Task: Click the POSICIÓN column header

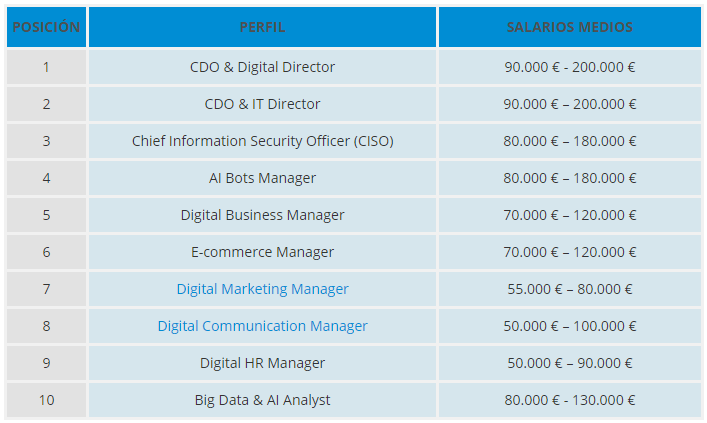Action: point(46,27)
